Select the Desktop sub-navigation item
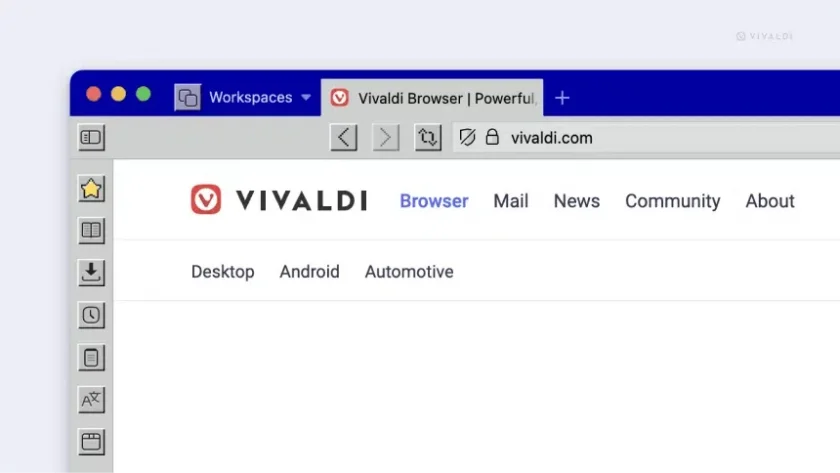Image resolution: width=840 pixels, height=473 pixels. (x=223, y=272)
